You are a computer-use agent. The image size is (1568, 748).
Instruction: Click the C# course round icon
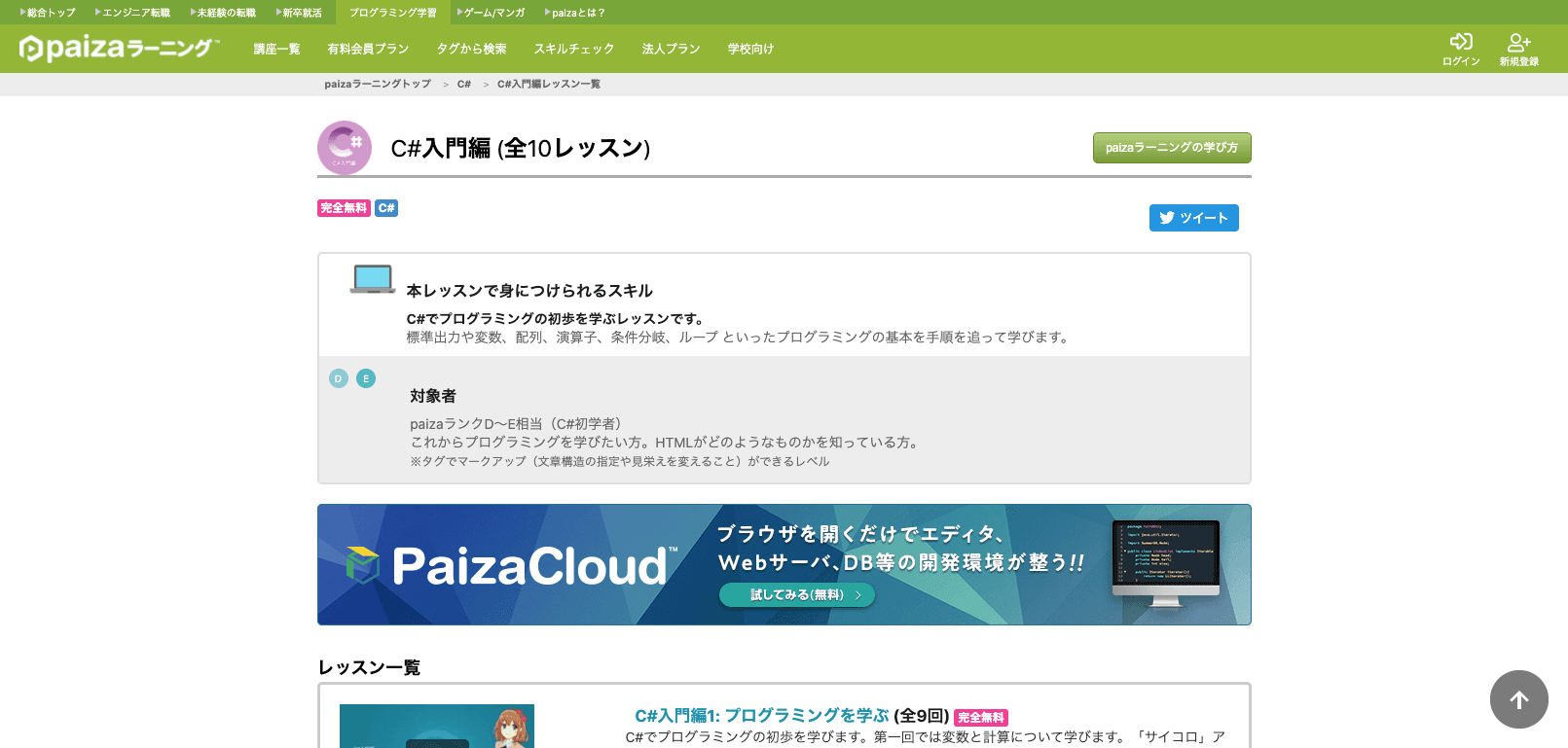(345, 148)
